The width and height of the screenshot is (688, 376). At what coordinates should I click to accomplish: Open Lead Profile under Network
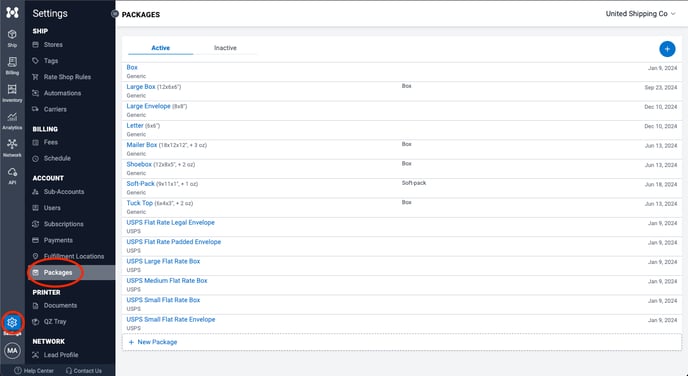tap(61, 355)
